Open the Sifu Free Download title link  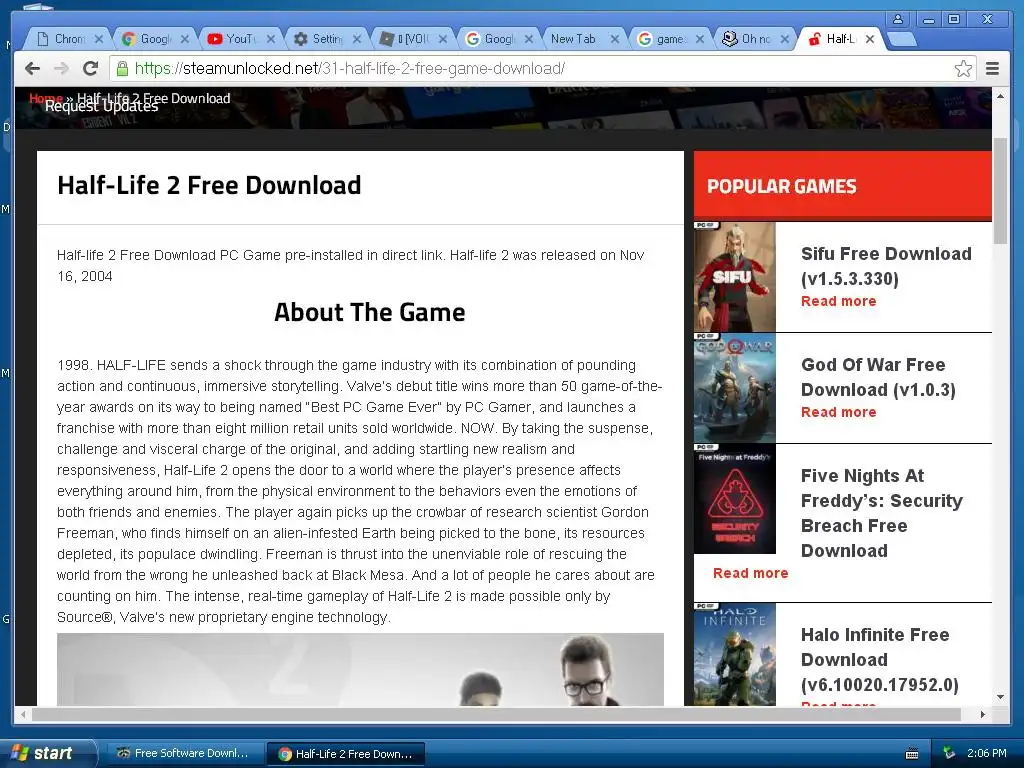tap(886, 266)
